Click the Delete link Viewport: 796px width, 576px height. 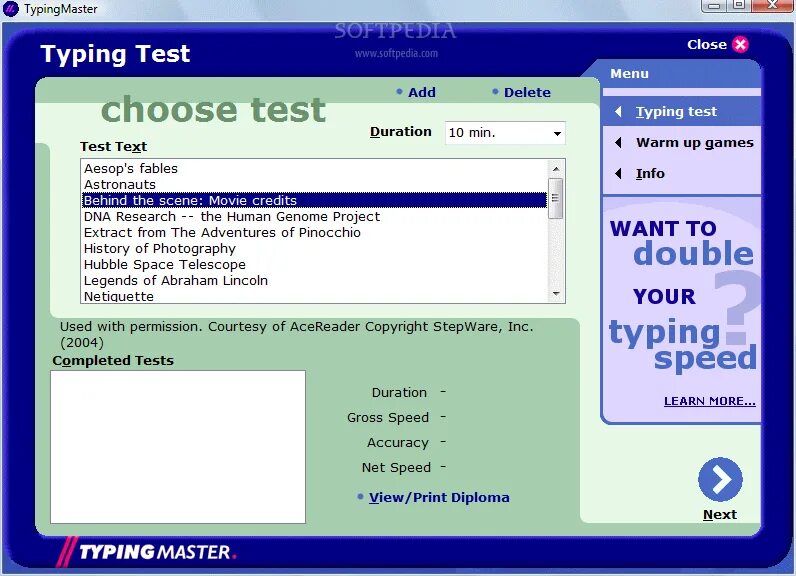(527, 92)
